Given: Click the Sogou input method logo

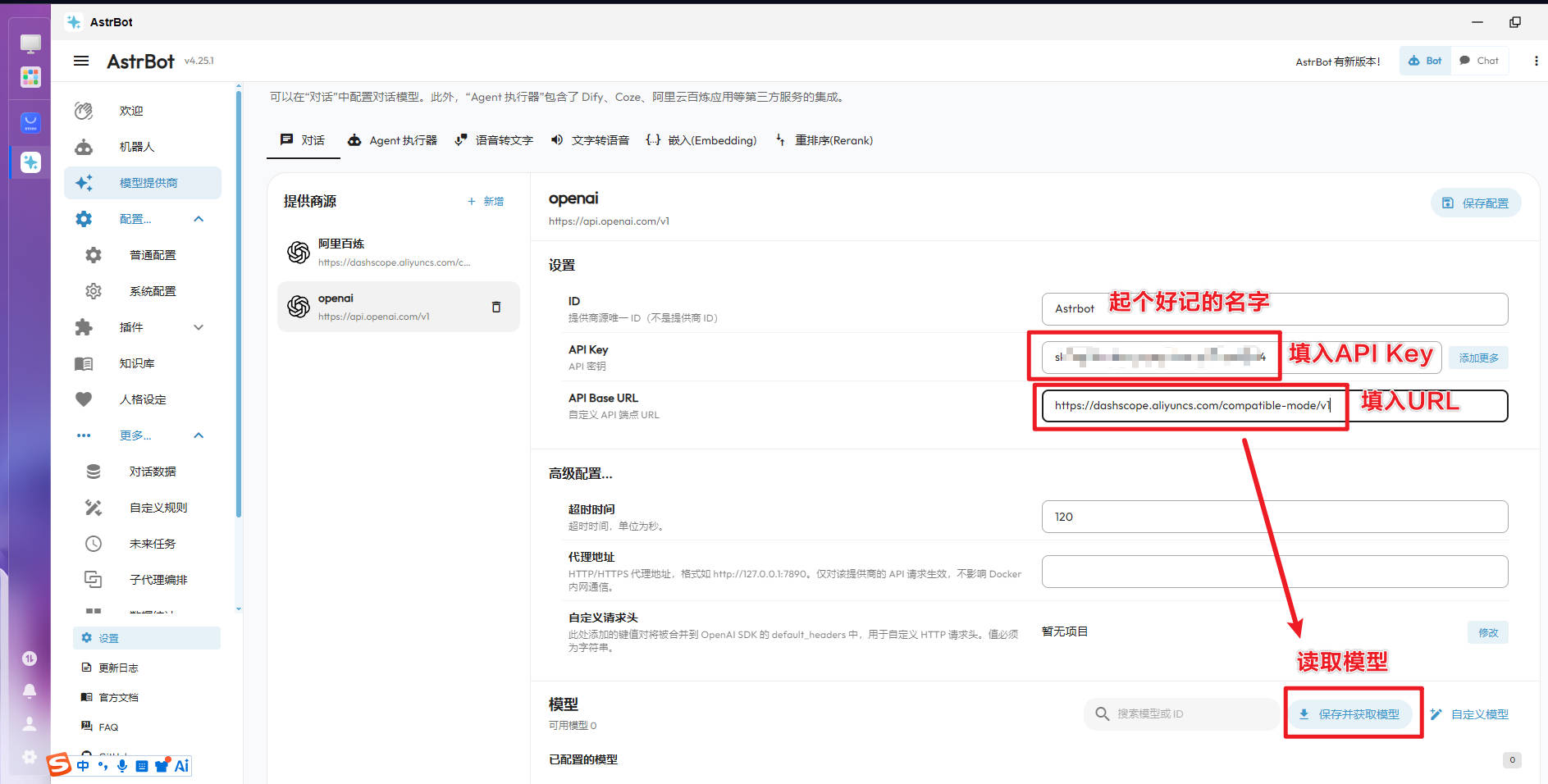Looking at the screenshot, I should [59, 764].
